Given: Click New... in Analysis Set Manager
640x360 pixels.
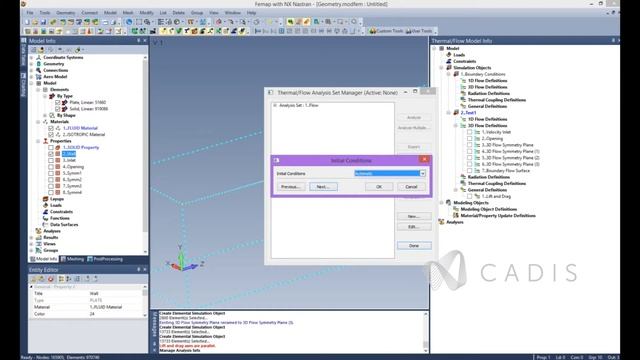Looking at the screenshot, I should click(x=414, y=216).
